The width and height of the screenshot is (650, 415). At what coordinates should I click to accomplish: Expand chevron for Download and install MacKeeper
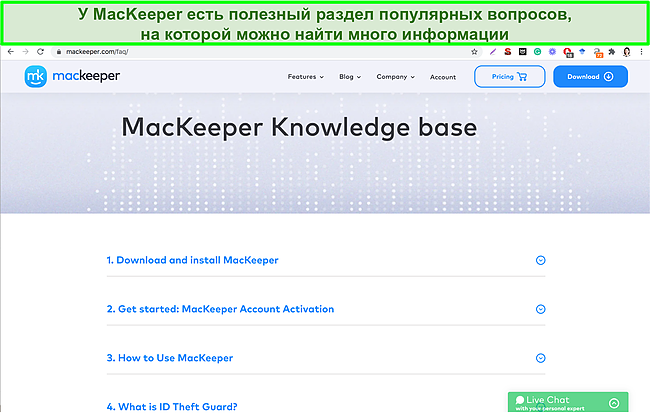(x=541, y=260)
